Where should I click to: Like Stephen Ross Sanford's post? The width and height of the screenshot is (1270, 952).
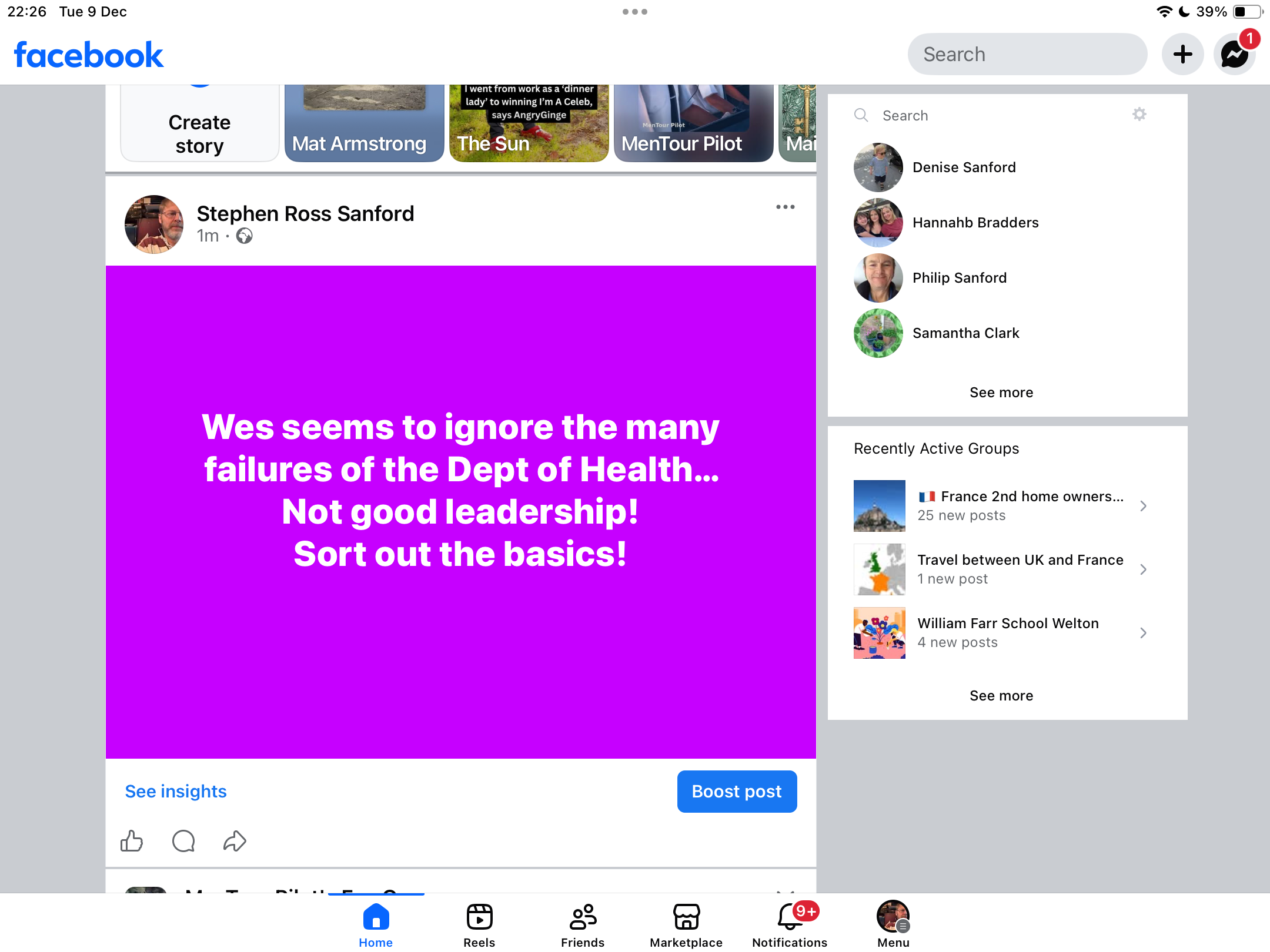[132, 841]
